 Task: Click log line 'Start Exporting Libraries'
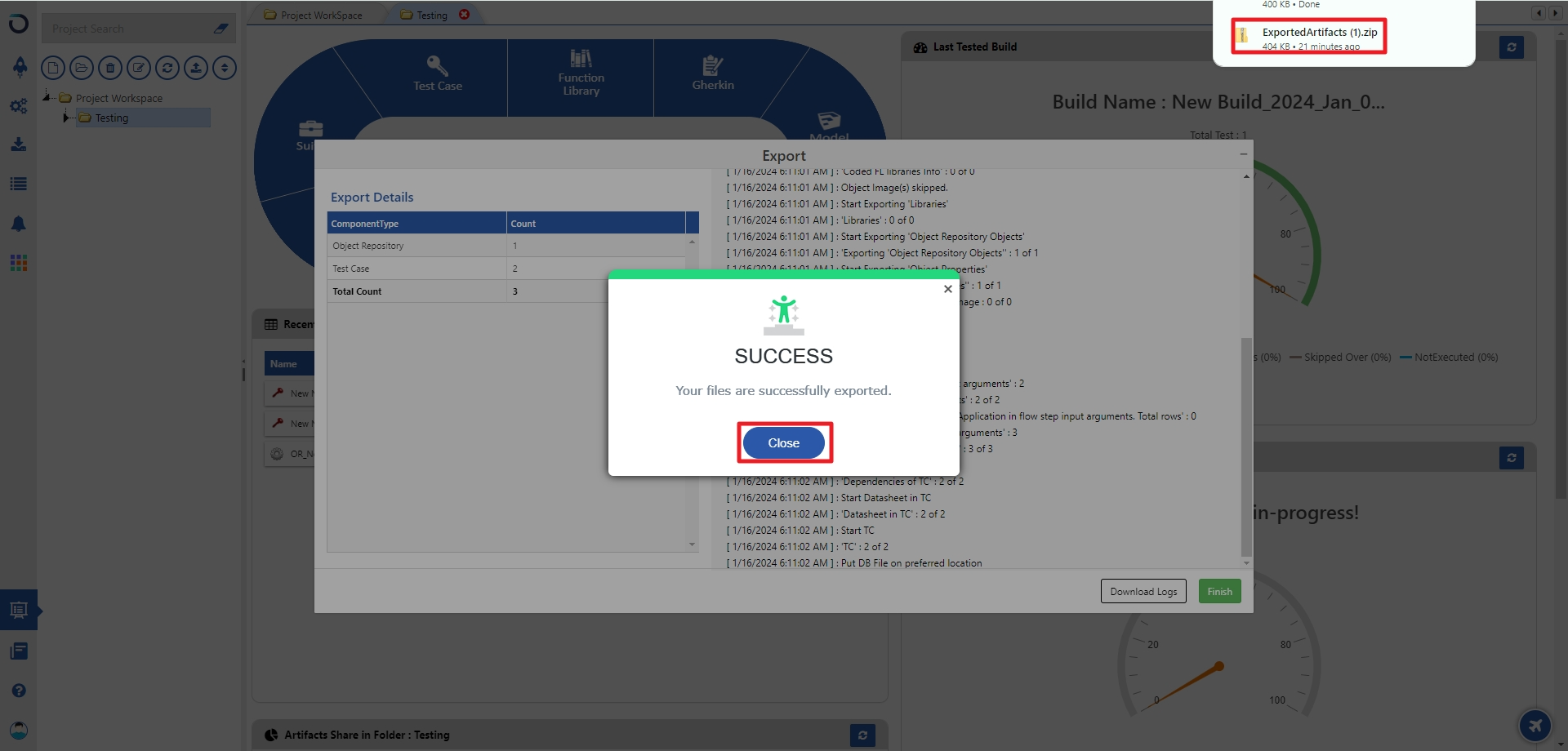point(837,204)
